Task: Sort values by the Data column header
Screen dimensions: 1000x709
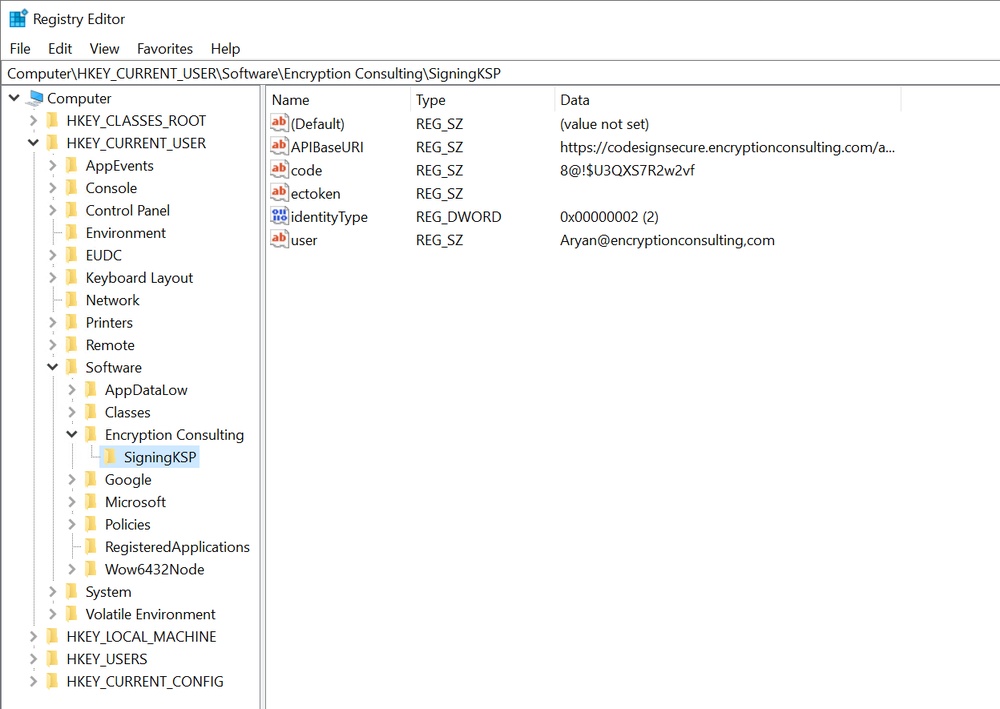Action: click(728, 100)
